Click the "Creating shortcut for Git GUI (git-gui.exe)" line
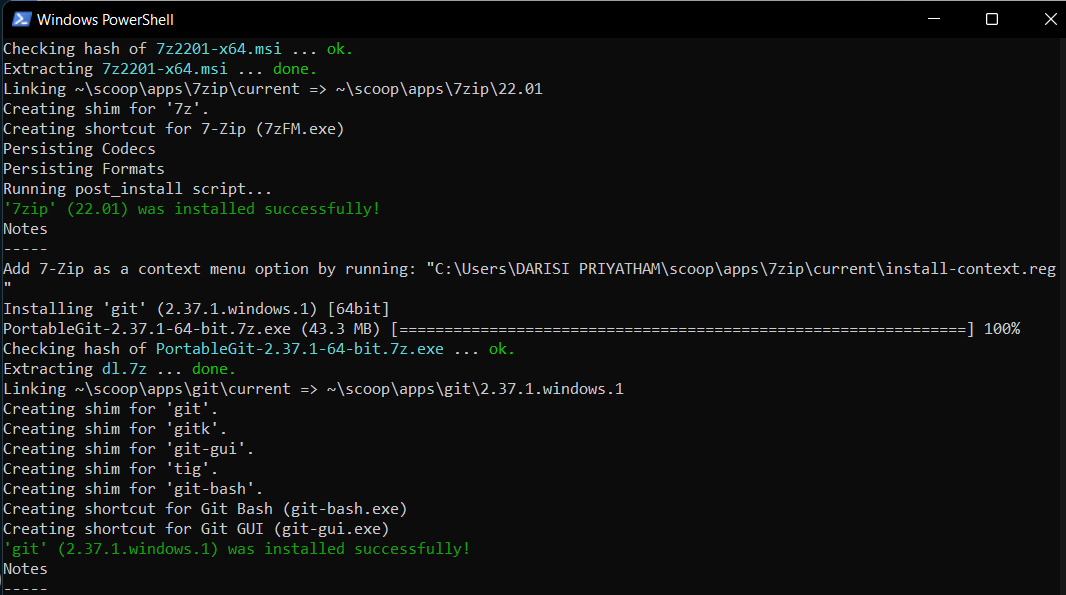 (196, 529)
